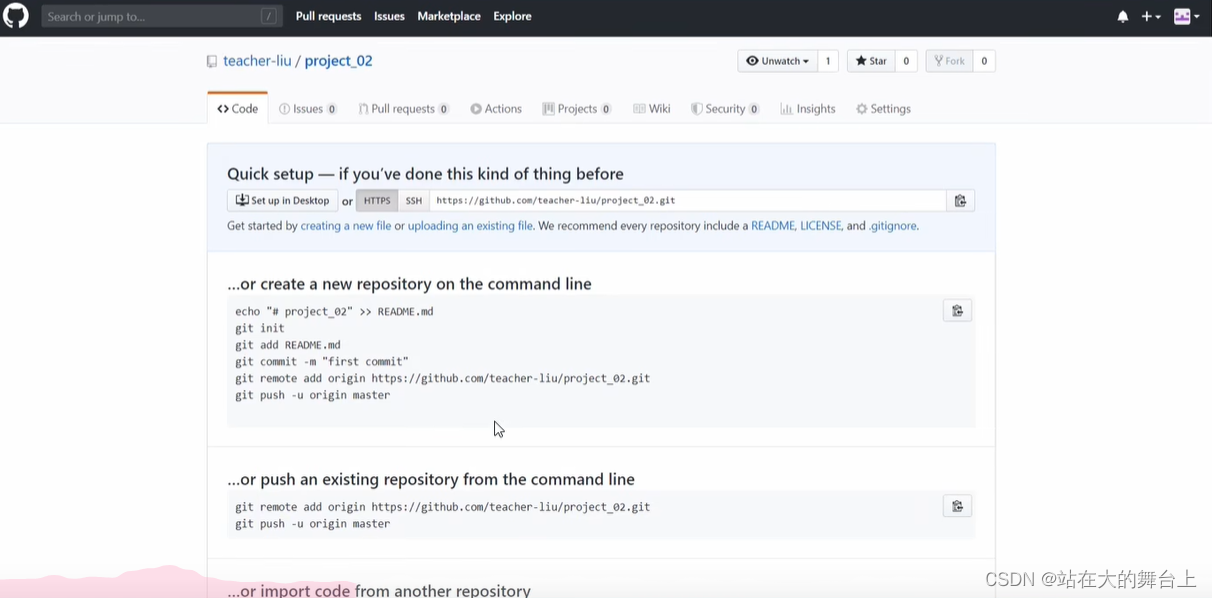Copy the create new repository commands
This screenshot has height=598, width=1212.
click(x=957, y=311)
